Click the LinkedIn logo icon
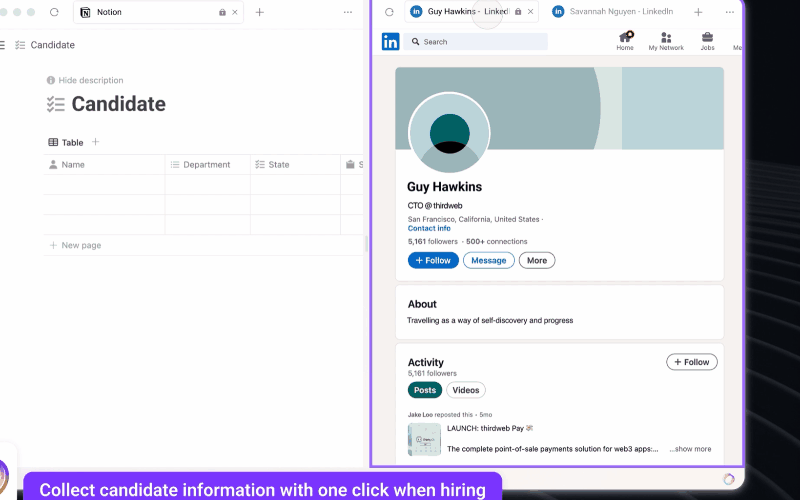This screenshot has width=800, height=500. [x=390, y=42]
